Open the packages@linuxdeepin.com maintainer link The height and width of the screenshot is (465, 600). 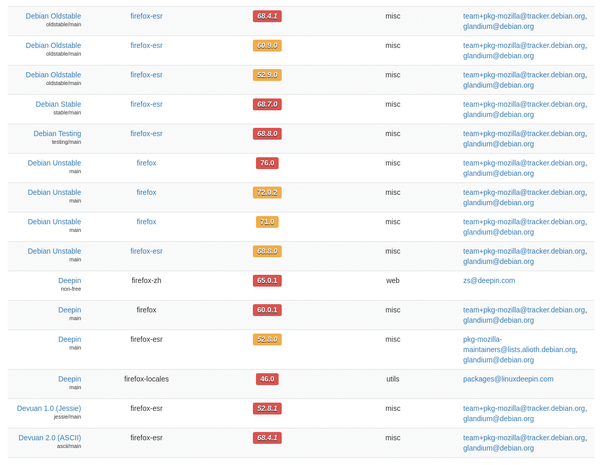(508, 379)
